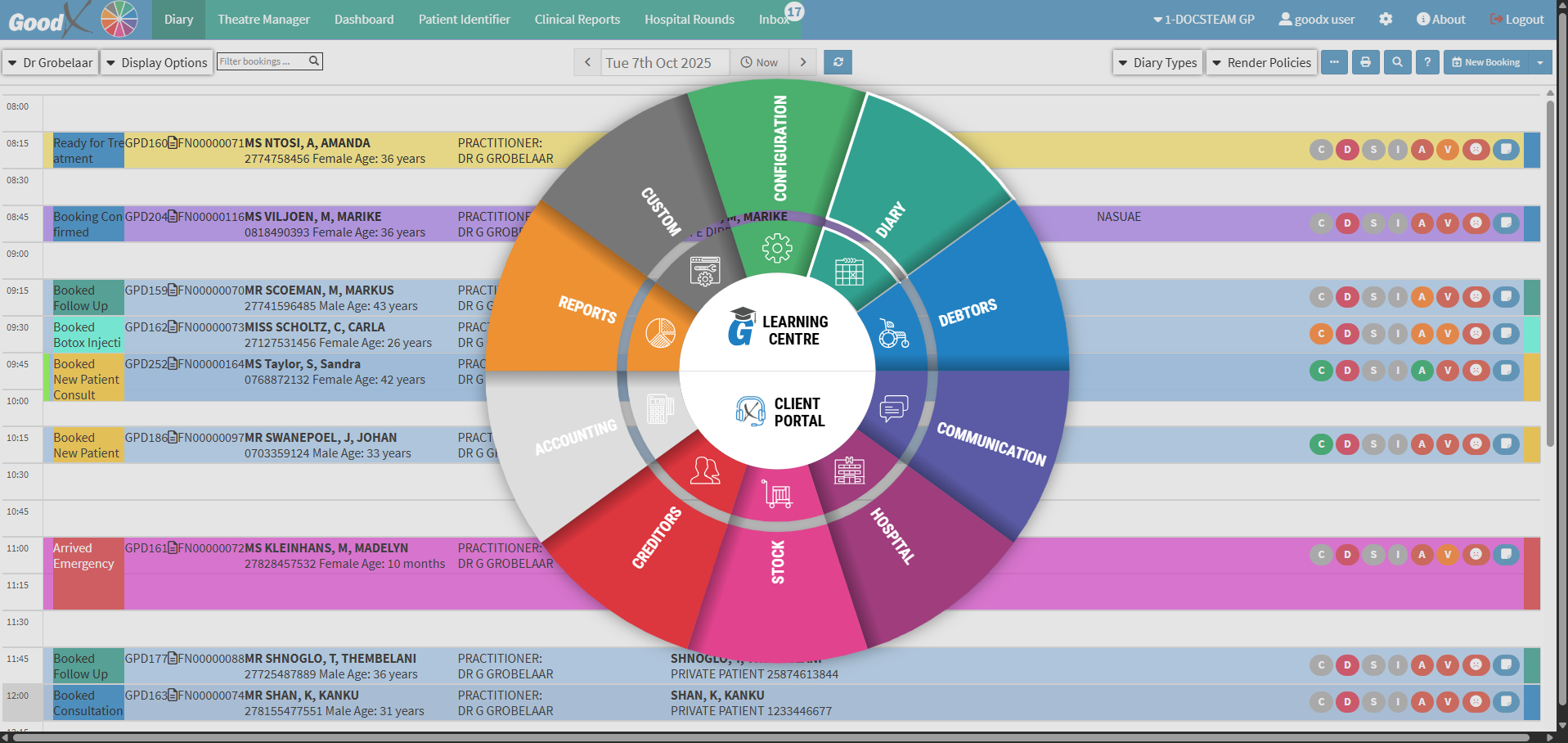
Task: Open the Reports pie chart icon
Action: point(660,333)
